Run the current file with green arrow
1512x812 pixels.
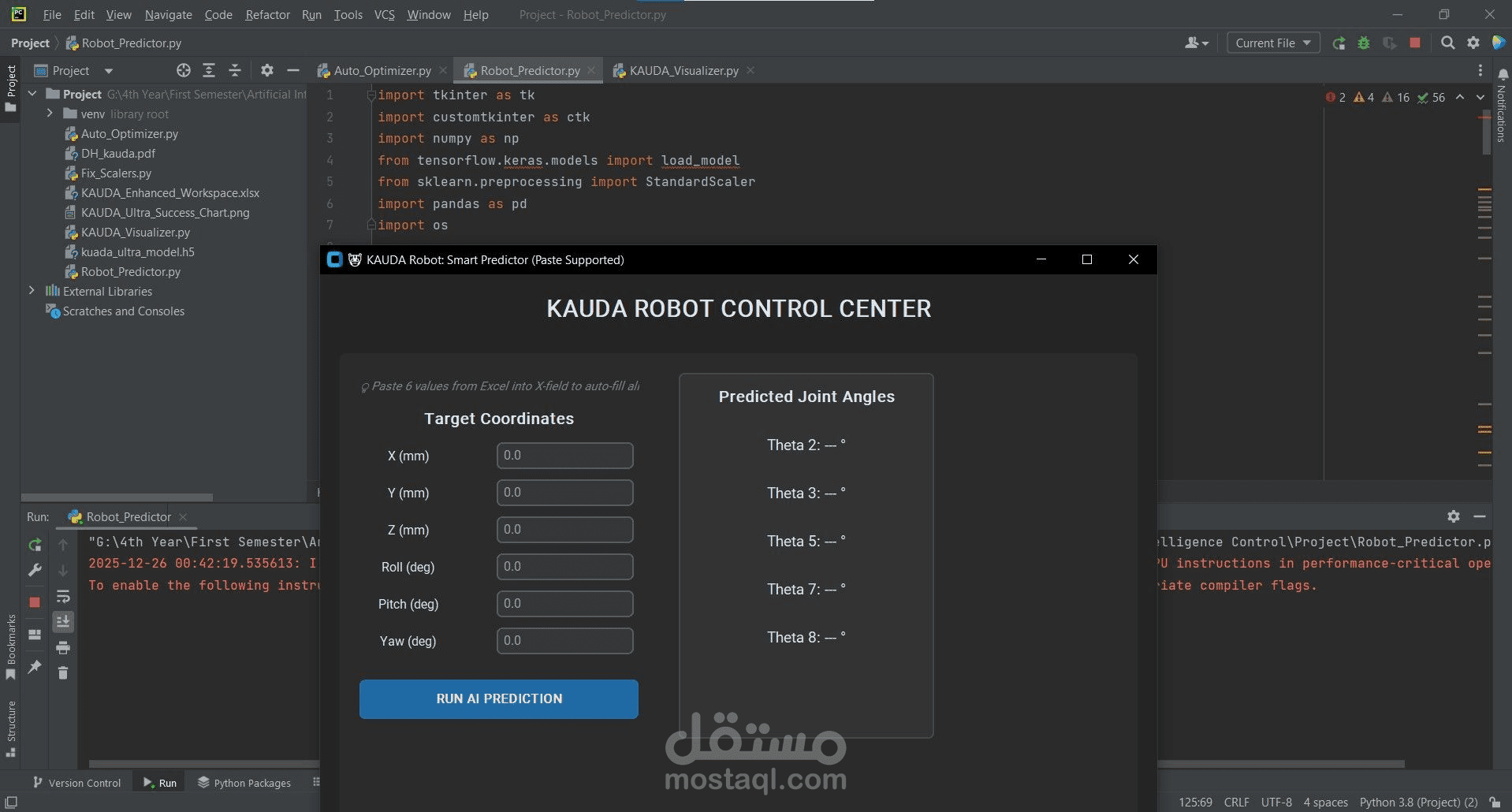point(1339,43)
